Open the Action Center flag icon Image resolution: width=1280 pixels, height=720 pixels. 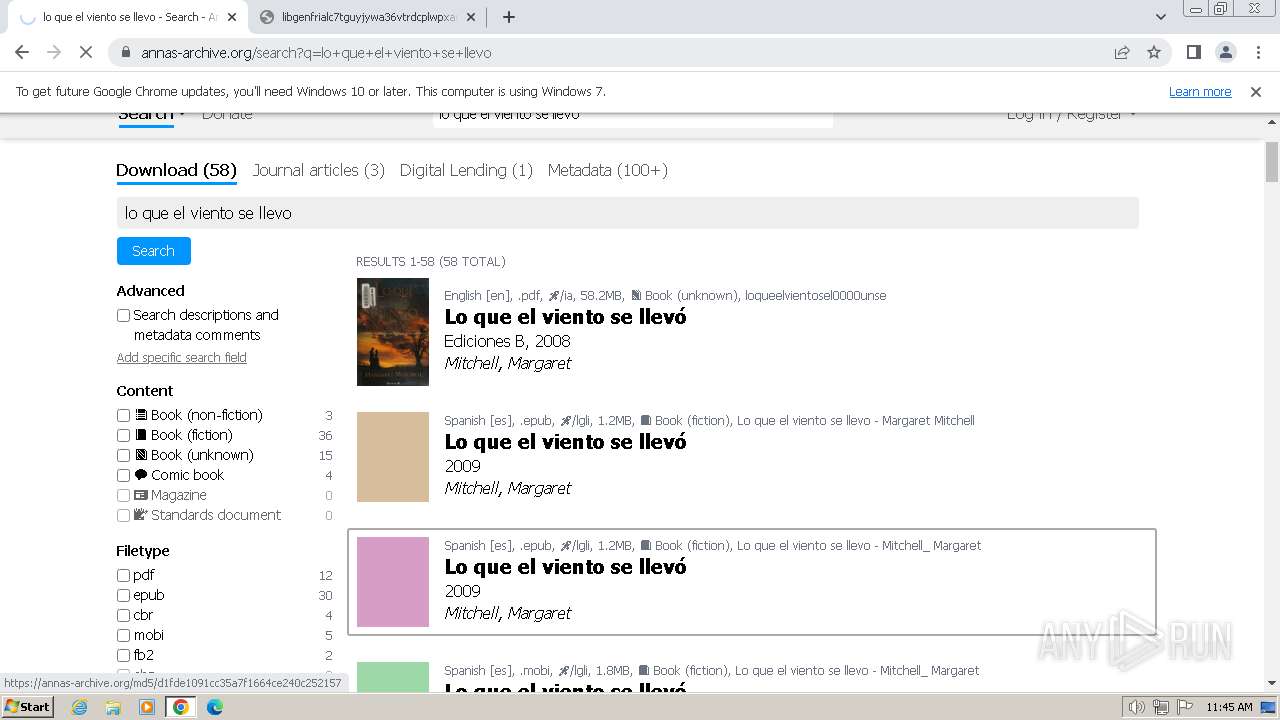[1183, 707]
